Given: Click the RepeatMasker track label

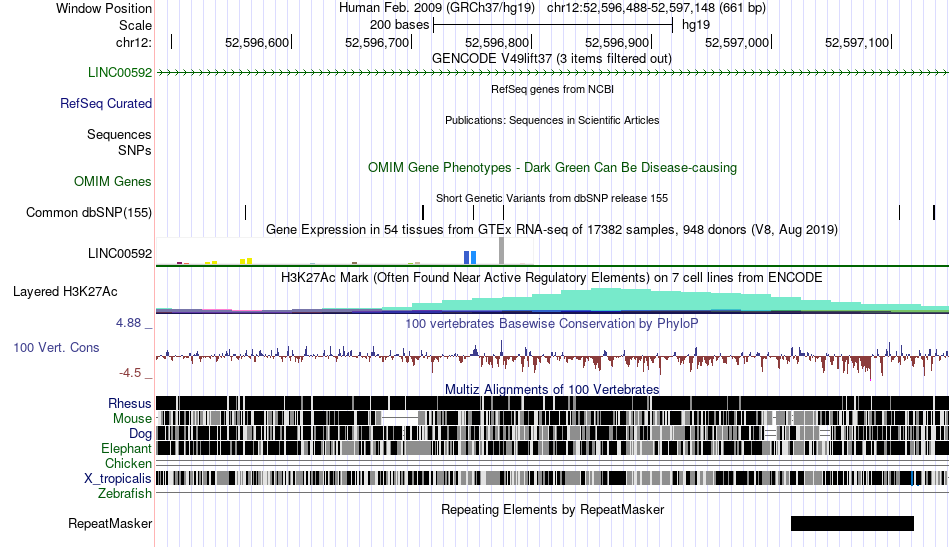Looking at the screenshot, I should pyautogui.click(x=110, y=523).
